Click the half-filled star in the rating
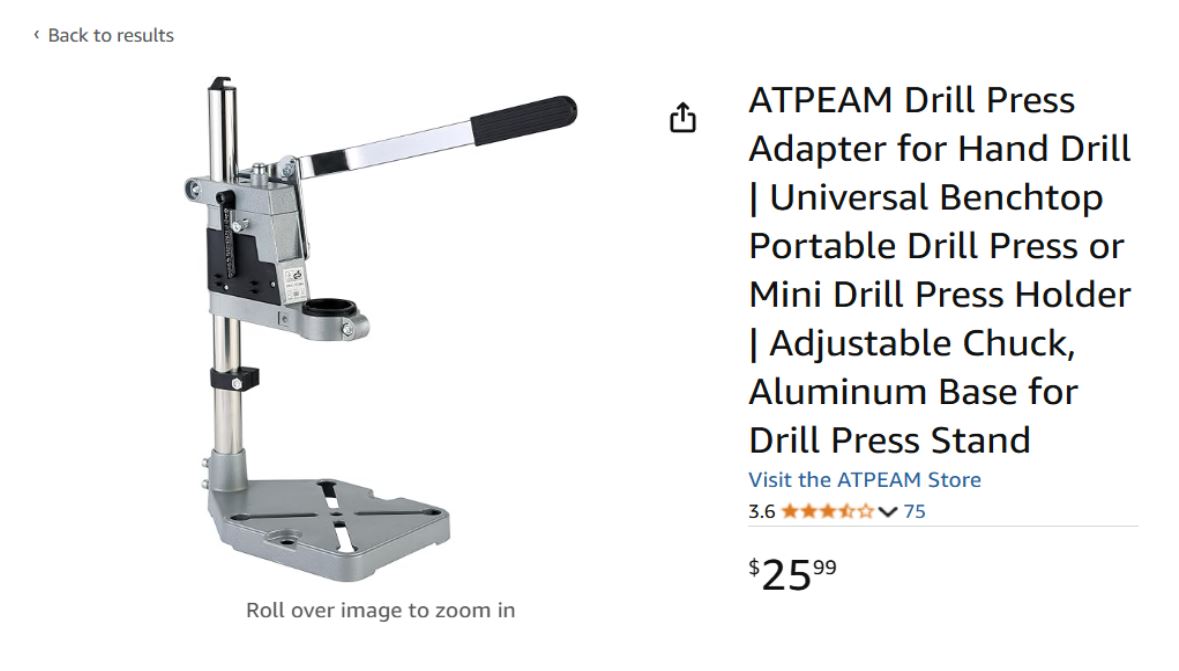Viewport: 1179px width, 671px height. pyautogui.click(x=847, y=512)
